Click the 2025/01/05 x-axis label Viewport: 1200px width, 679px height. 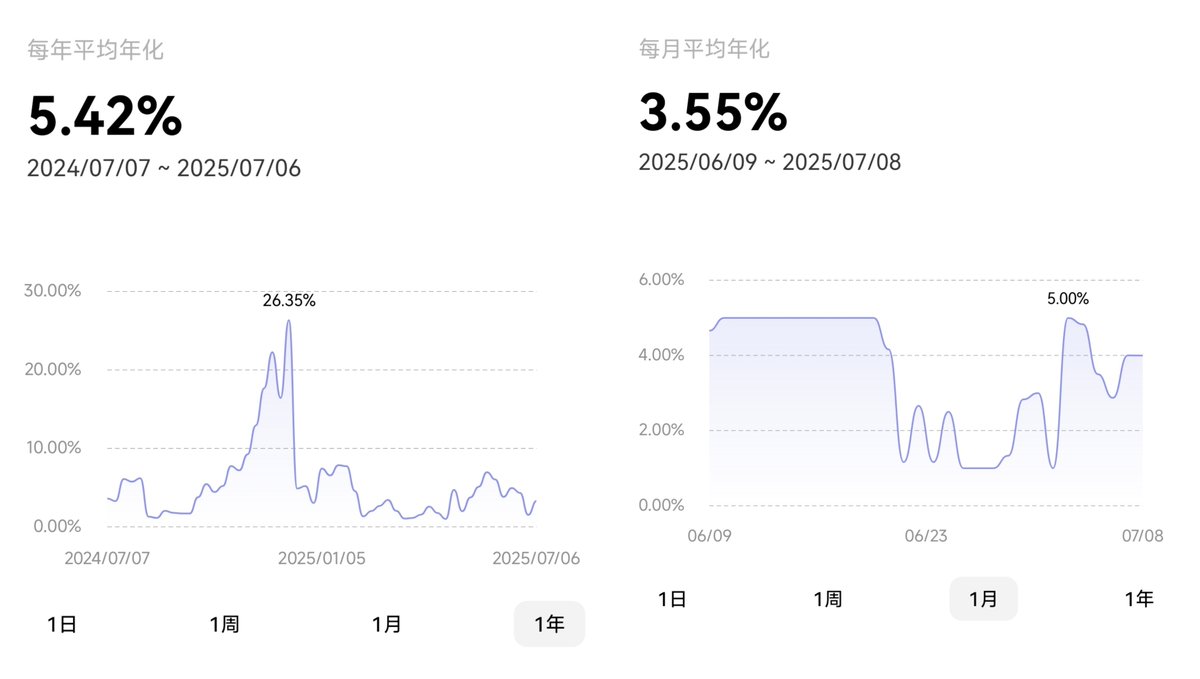coord(322,558)
